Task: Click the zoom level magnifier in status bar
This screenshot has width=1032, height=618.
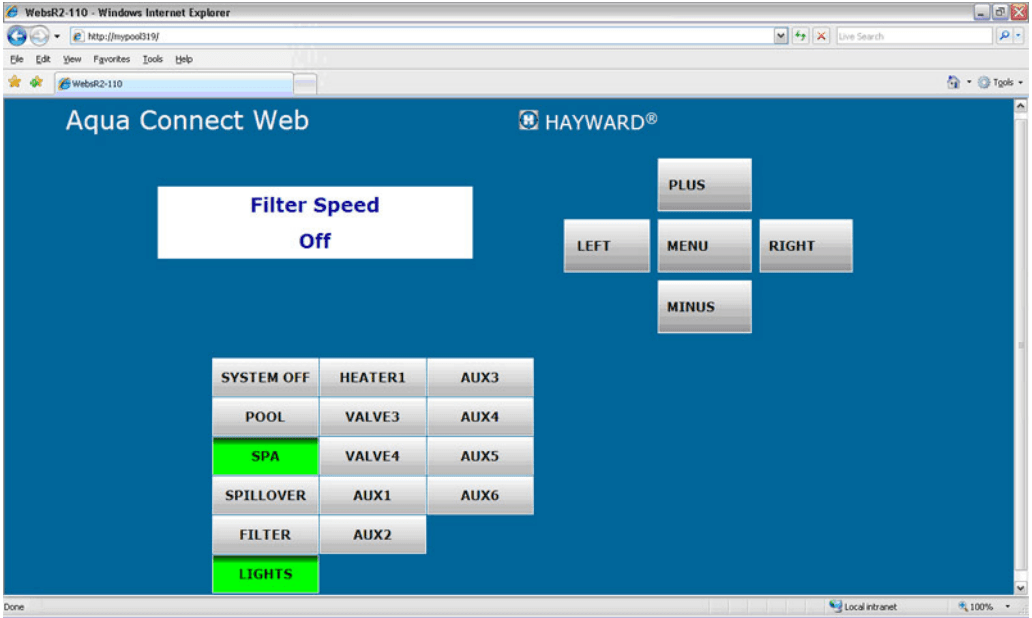Action: pyautogui.click(x=963, y=606)
